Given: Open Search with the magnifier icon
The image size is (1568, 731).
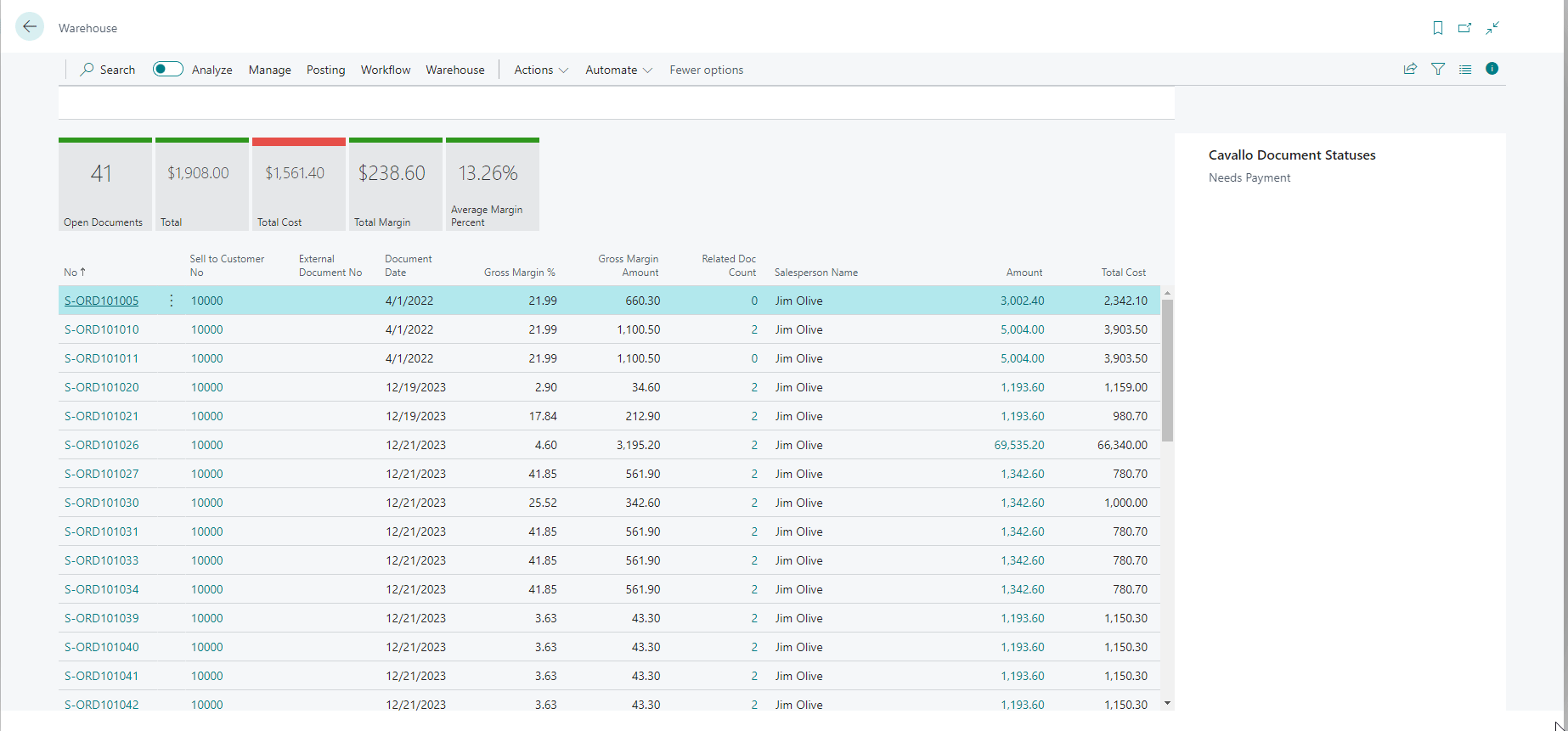Looking at the screenshot, I should pyautogui.click(x=107, y=70).
